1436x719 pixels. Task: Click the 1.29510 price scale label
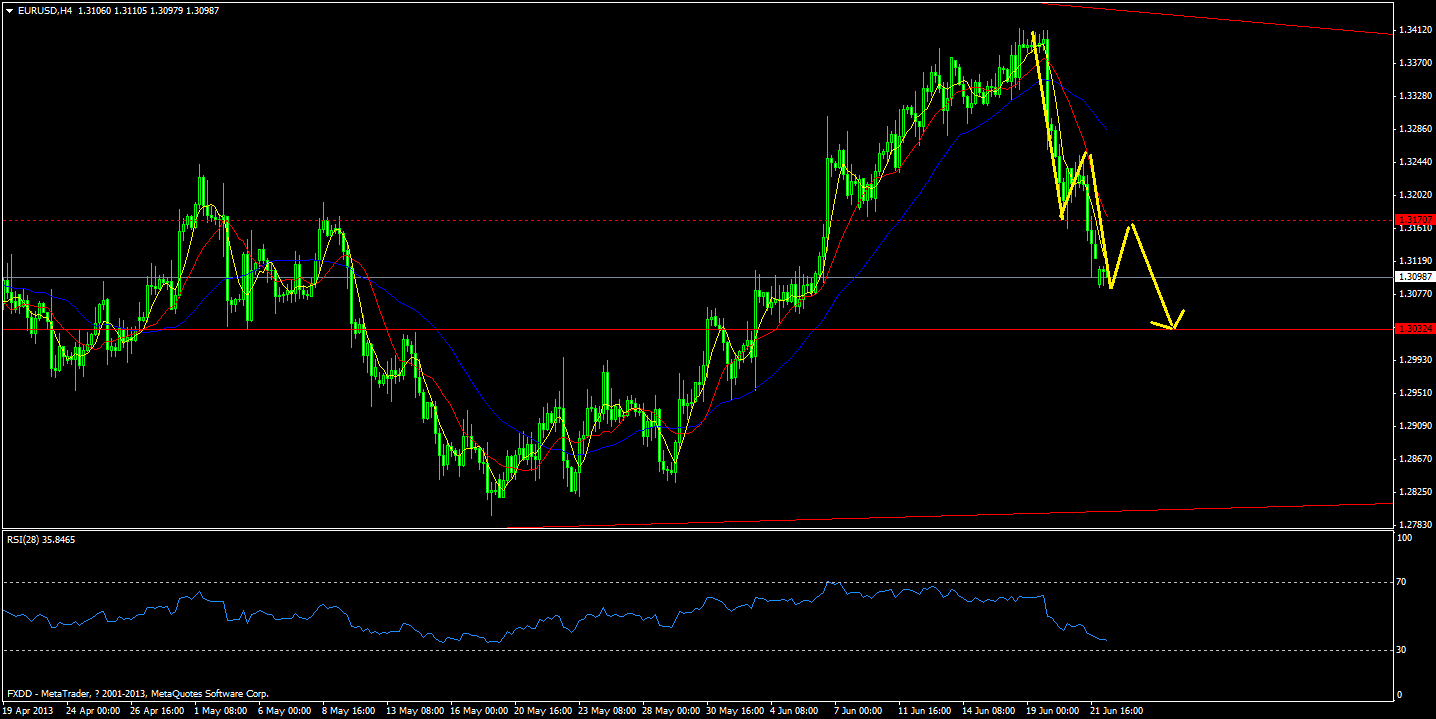click(1415, 393)
